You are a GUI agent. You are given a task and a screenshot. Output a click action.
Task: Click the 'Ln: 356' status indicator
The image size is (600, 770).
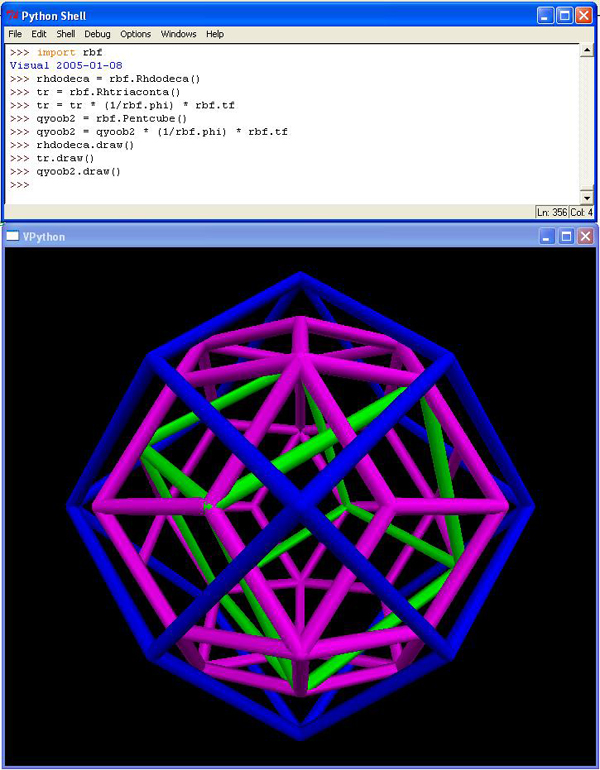point(552,212)
